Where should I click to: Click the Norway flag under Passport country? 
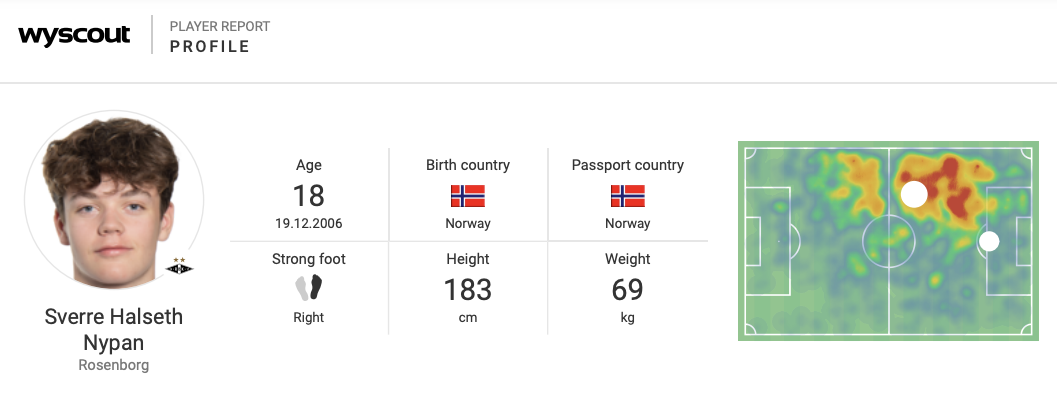click(627, 196)
